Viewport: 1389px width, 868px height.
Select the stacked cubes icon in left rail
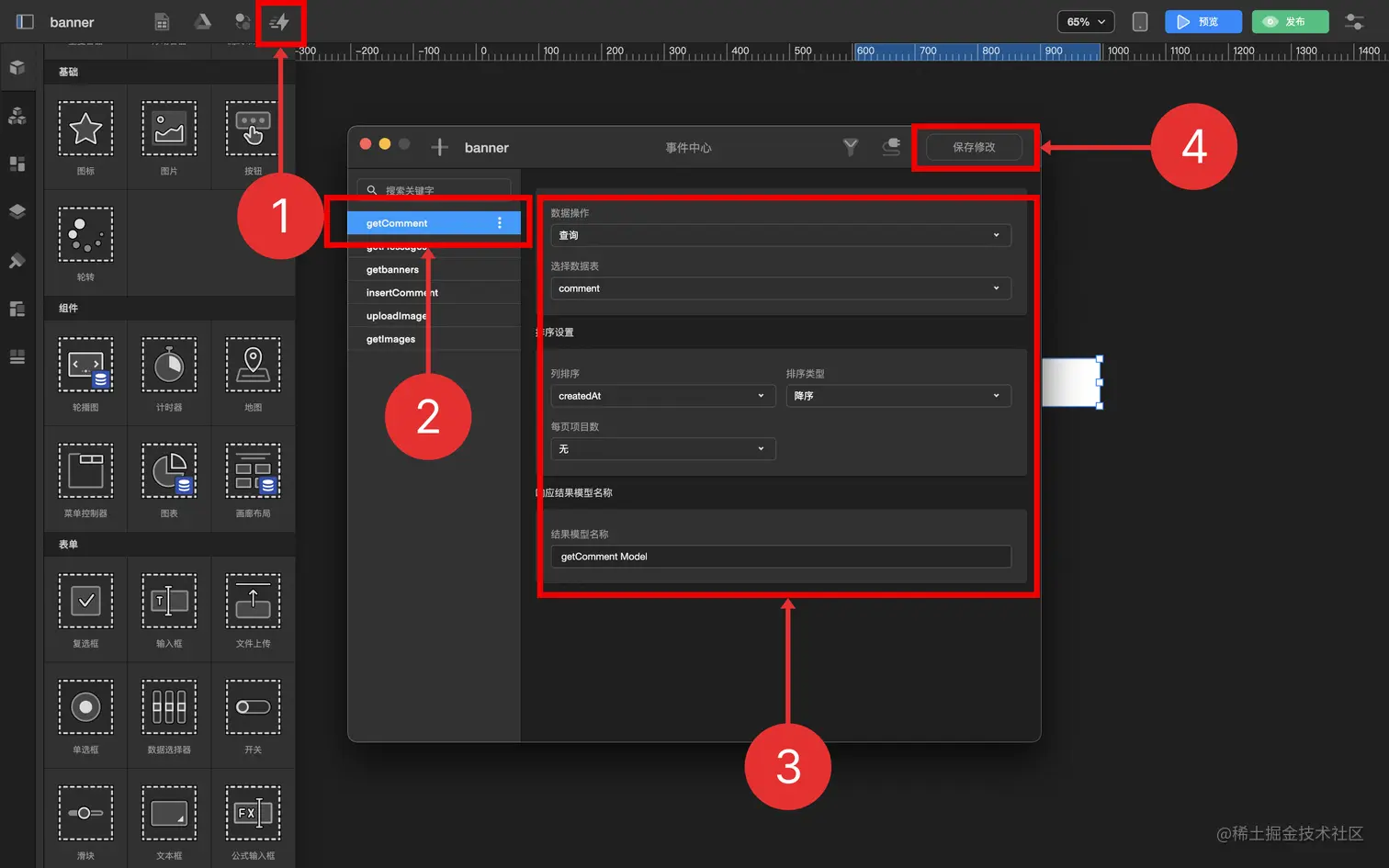tap(17, 116)
